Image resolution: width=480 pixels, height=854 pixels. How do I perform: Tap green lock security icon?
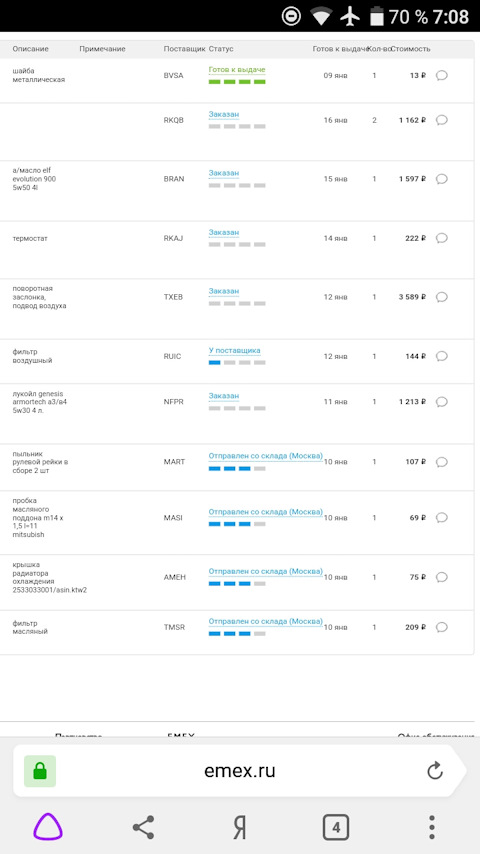coord(40,771)
